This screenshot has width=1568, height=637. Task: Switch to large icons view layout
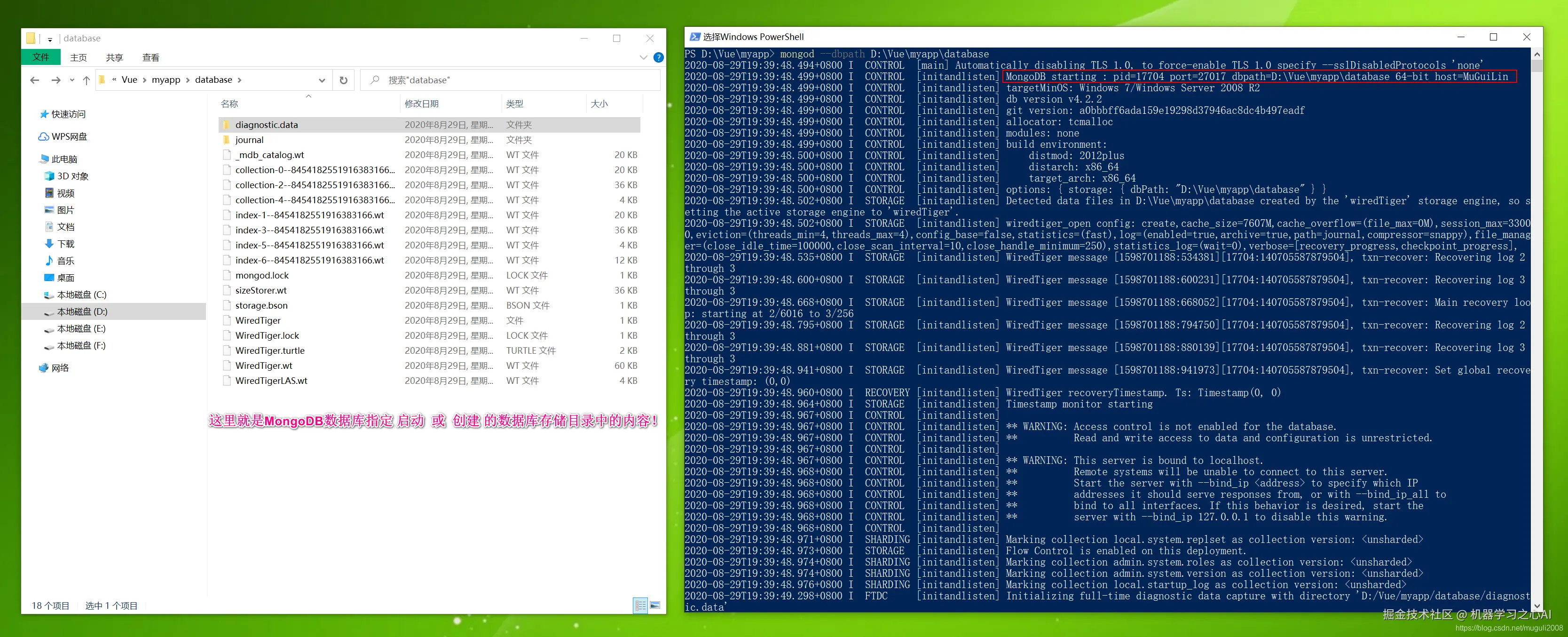pyautogui.click(x=655, y=605)
